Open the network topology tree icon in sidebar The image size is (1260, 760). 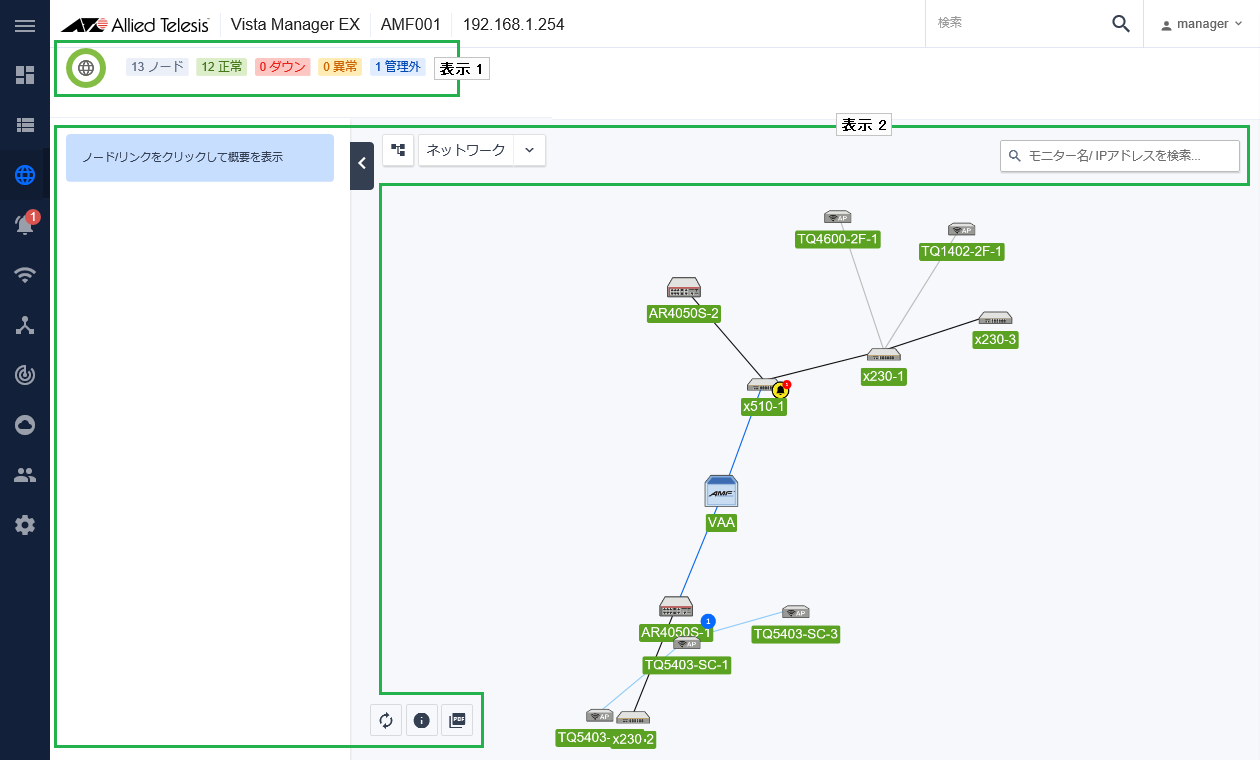pos(25,325)
